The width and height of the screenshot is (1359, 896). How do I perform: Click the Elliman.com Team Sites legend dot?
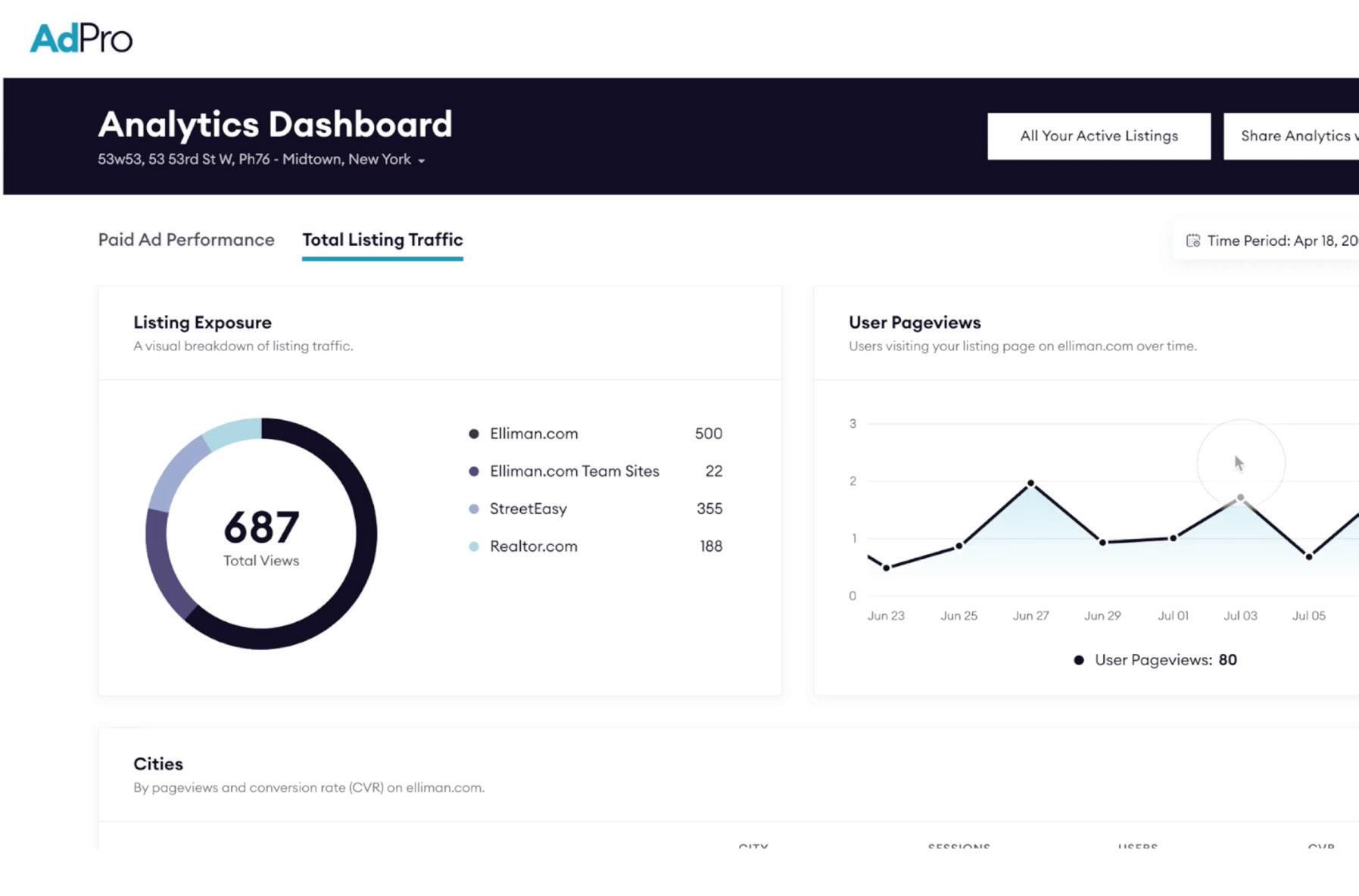coord(474,471)
